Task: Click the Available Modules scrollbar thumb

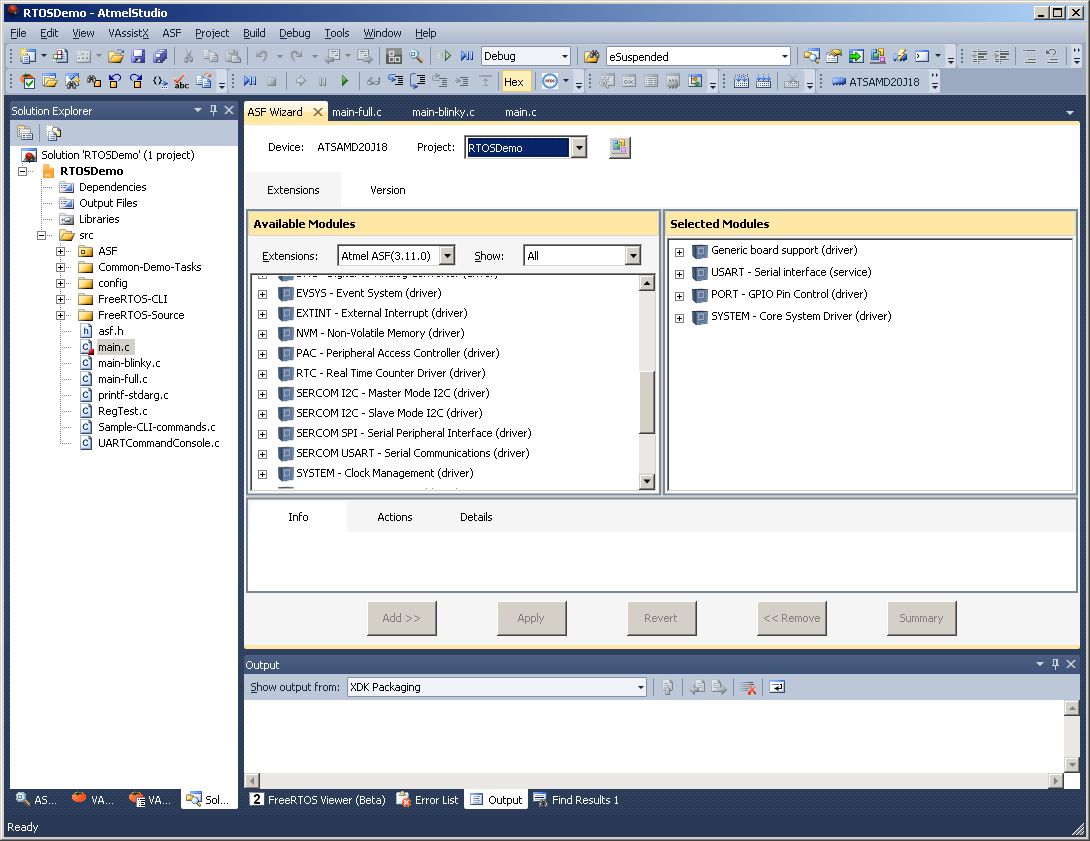Action: point(647,402)
